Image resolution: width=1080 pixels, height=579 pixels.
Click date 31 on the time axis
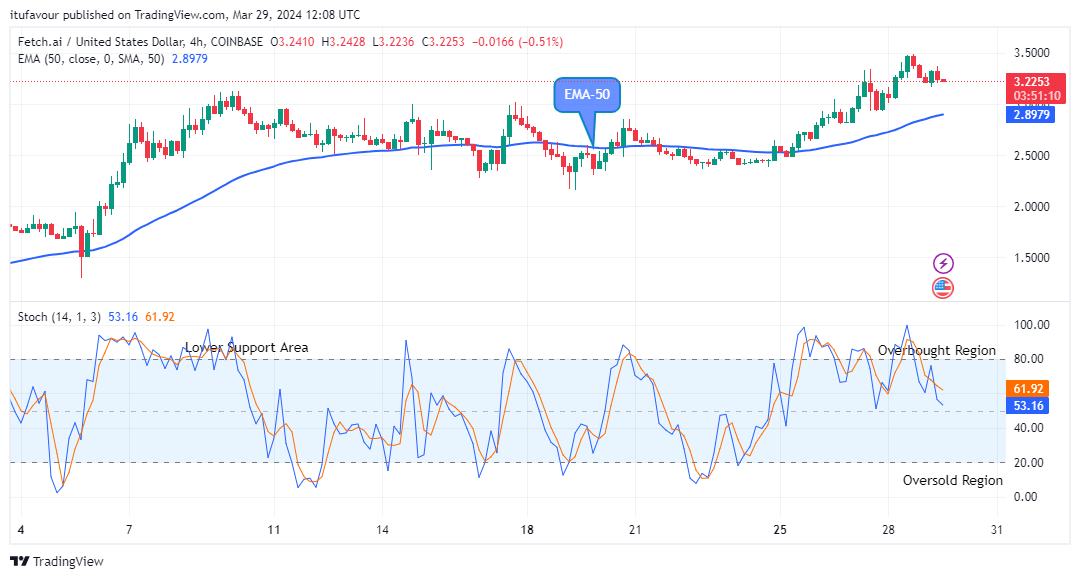pos(997,529)
